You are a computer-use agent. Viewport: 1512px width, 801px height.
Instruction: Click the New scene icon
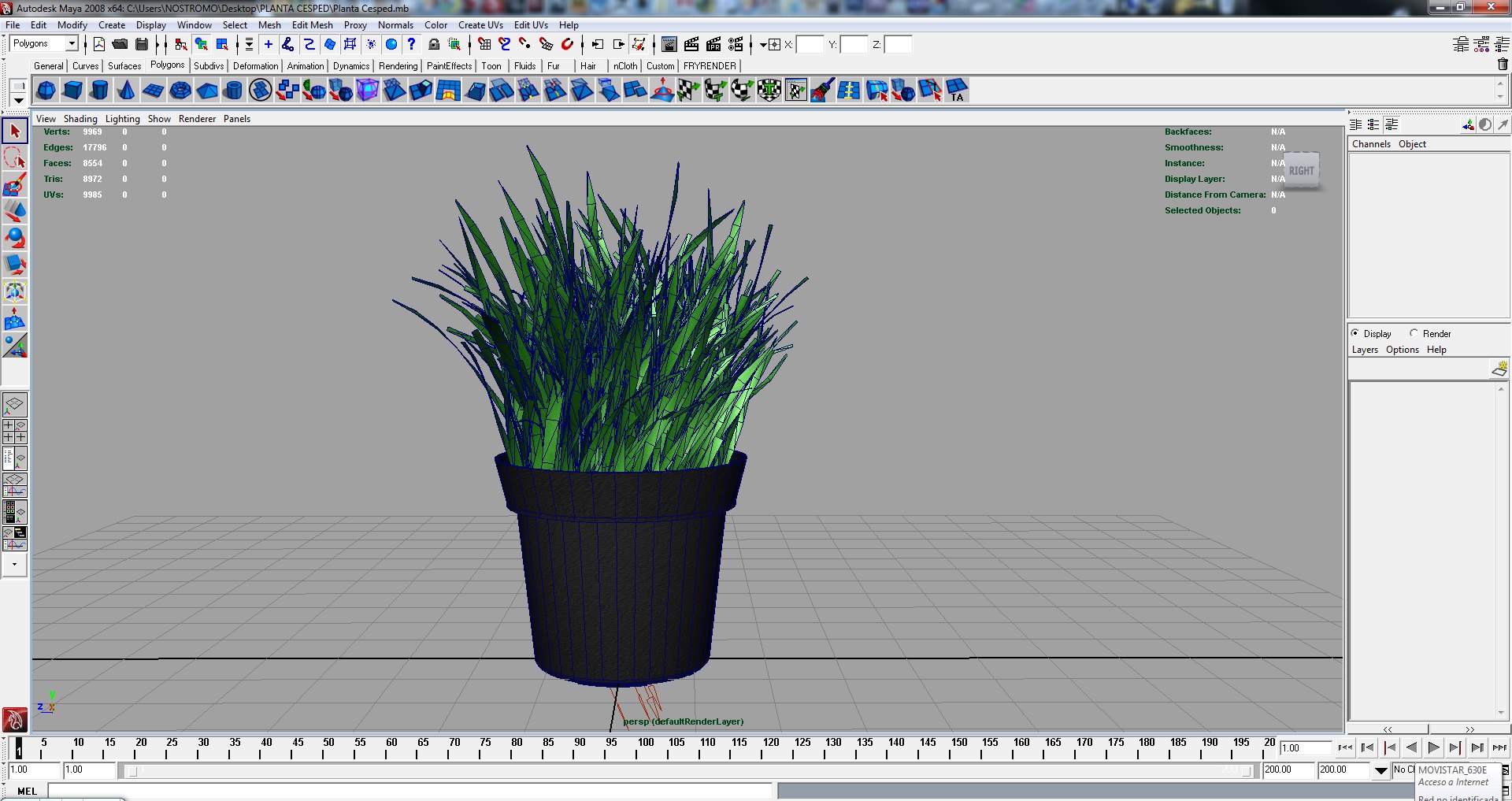click(x=99, y=44)
